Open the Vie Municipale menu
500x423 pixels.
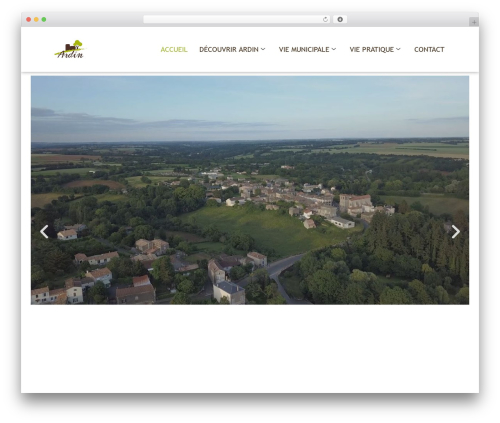pos(304,49)
